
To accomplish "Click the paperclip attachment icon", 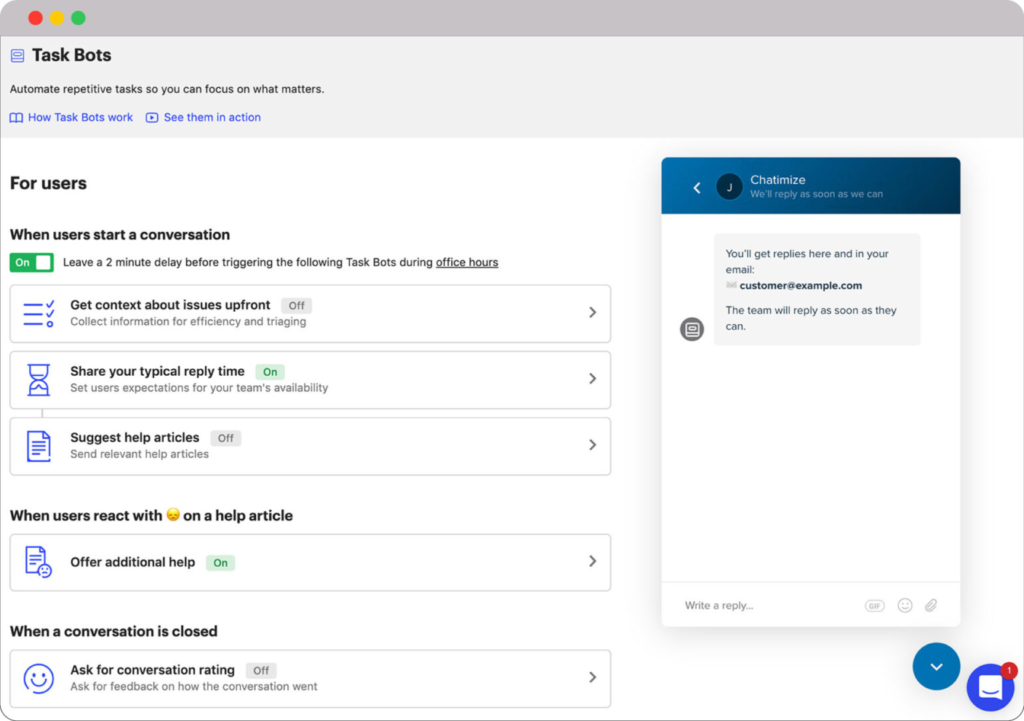I will pyautogui.click(x=930, y=605).
